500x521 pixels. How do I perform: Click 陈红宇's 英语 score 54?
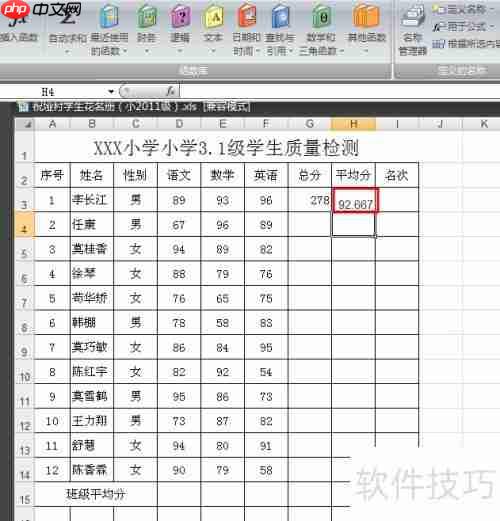pos(266,372)
